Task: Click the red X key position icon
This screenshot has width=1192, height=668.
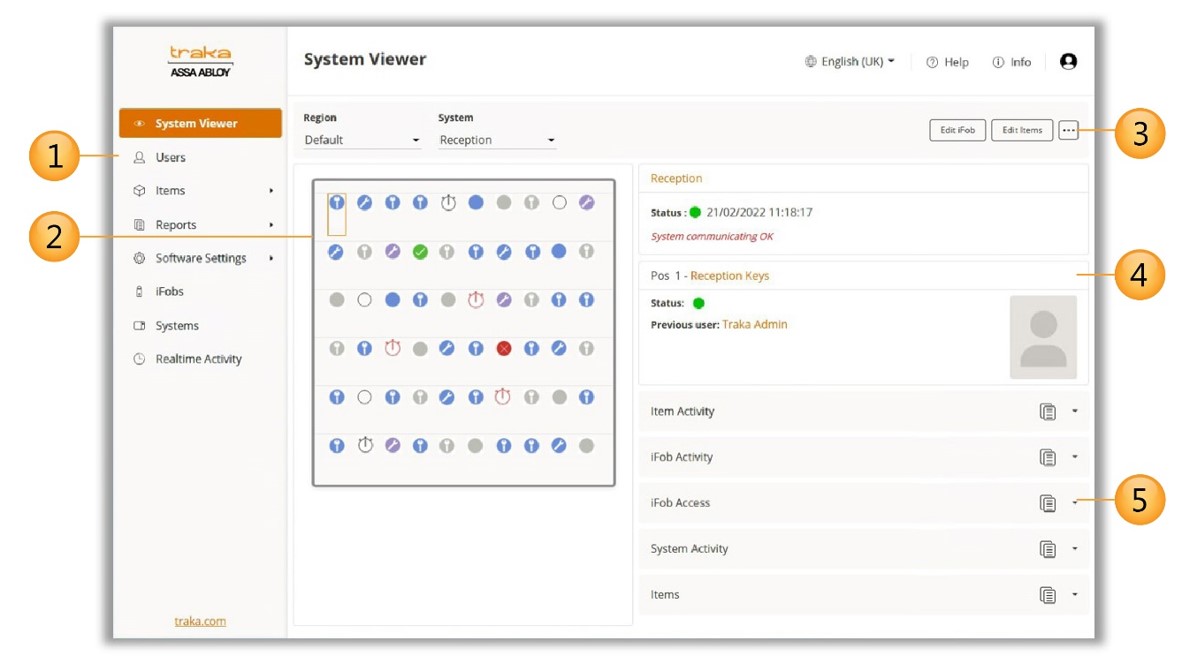Action: tap(504, 348)
